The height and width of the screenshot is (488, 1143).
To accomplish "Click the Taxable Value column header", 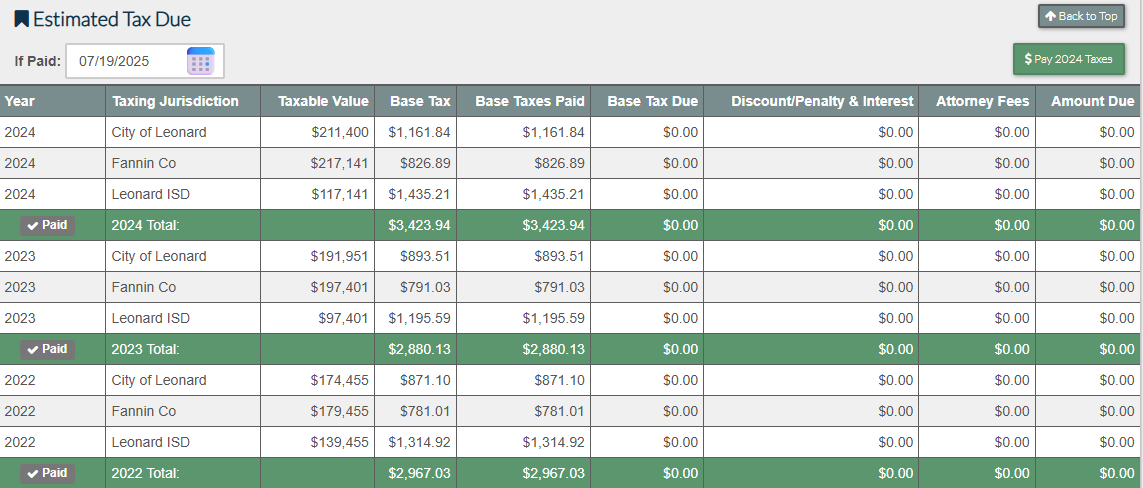I will click(x=323, y=101).
